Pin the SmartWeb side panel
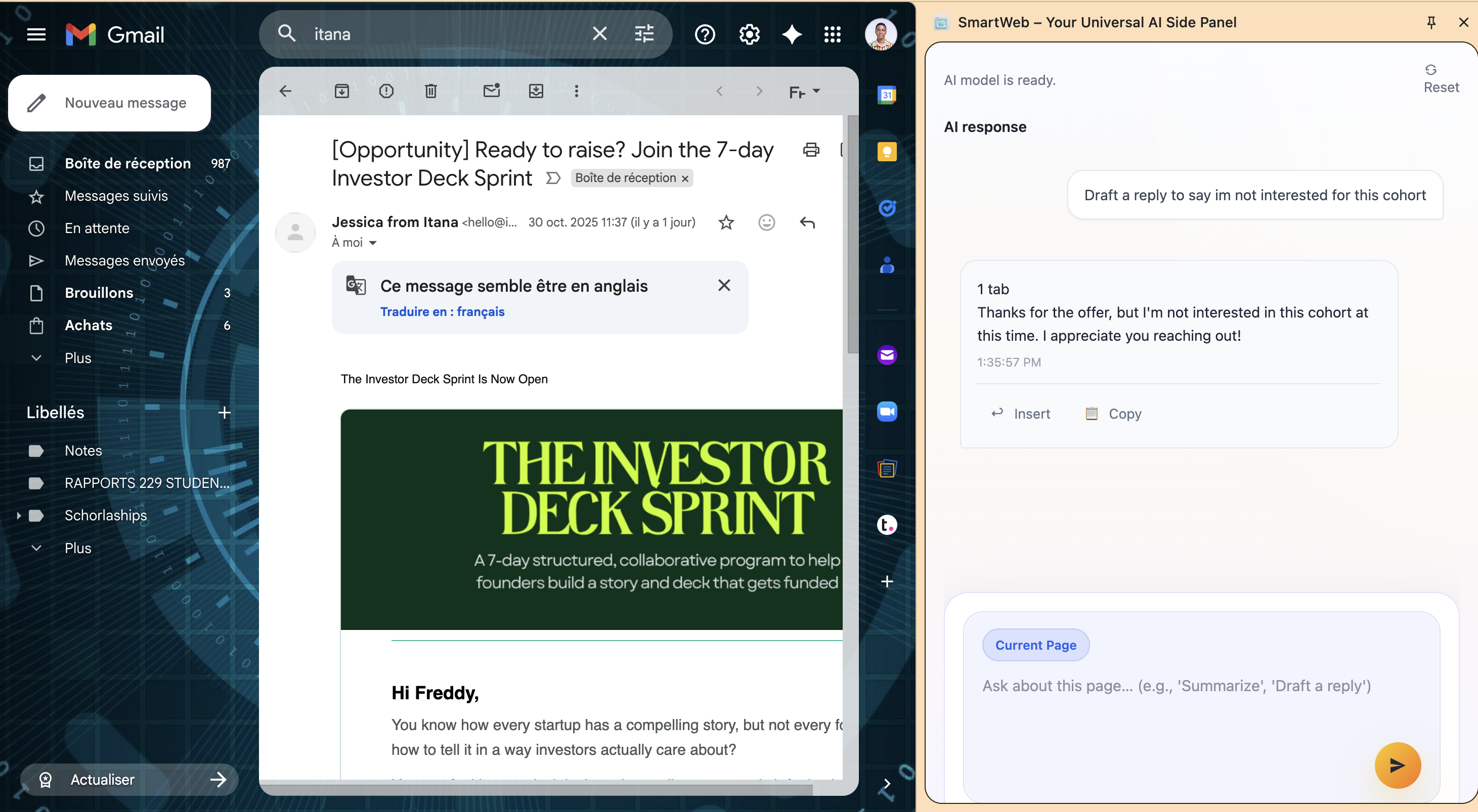Screen dimensions: 1478x812 coord(1431,22)
